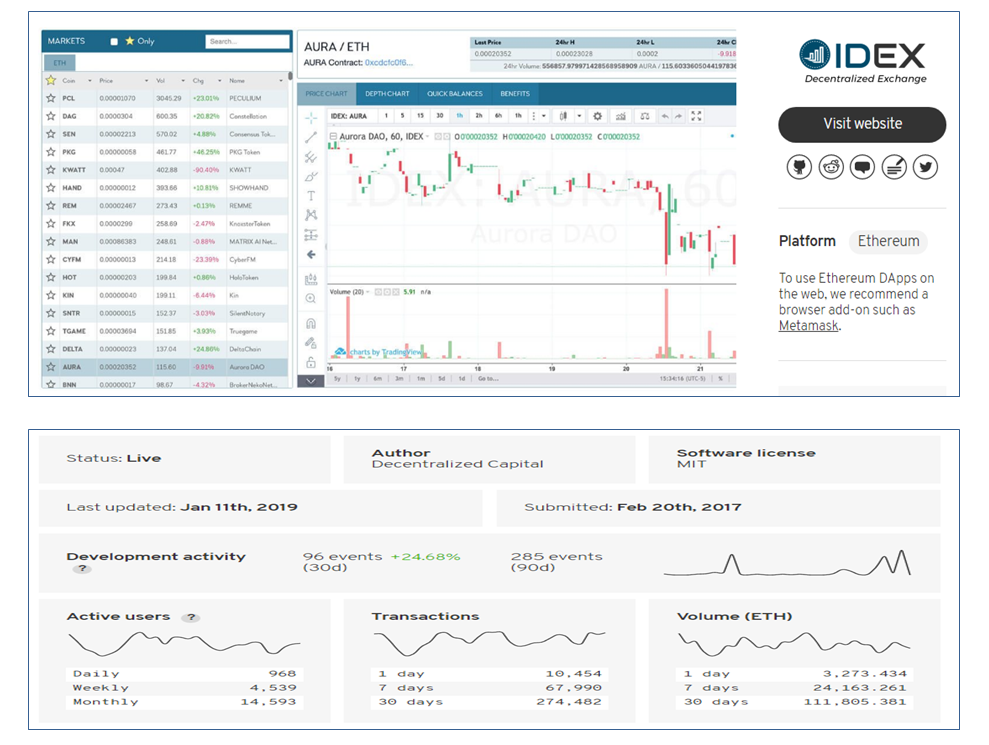Favorite the PCL coin star
Screen dimensions: 989x745
(50, 98)
